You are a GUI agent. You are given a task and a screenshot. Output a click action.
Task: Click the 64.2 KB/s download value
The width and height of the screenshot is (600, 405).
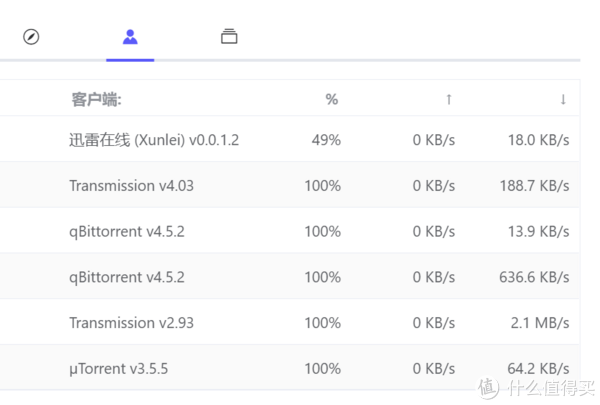pos(538,369)
